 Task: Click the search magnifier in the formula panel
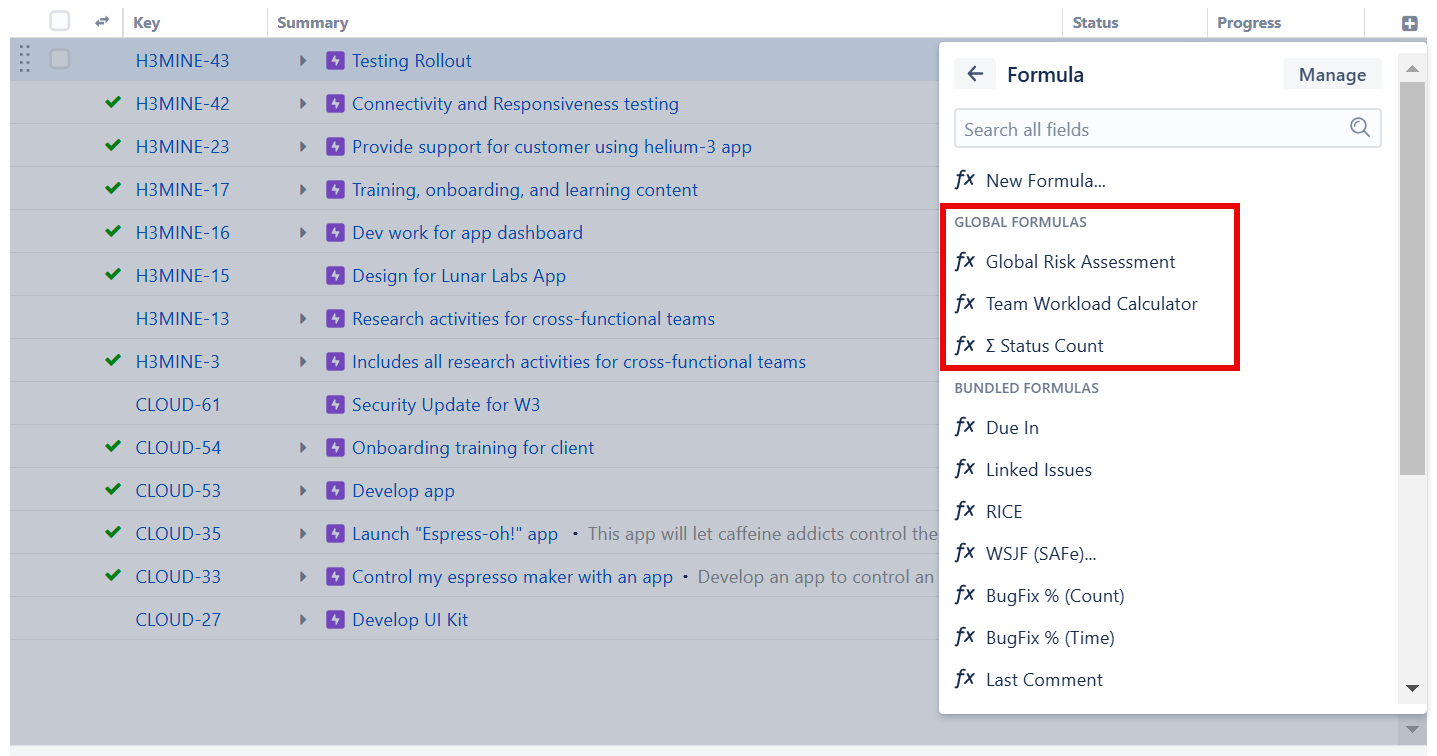tap(1359, 128)
